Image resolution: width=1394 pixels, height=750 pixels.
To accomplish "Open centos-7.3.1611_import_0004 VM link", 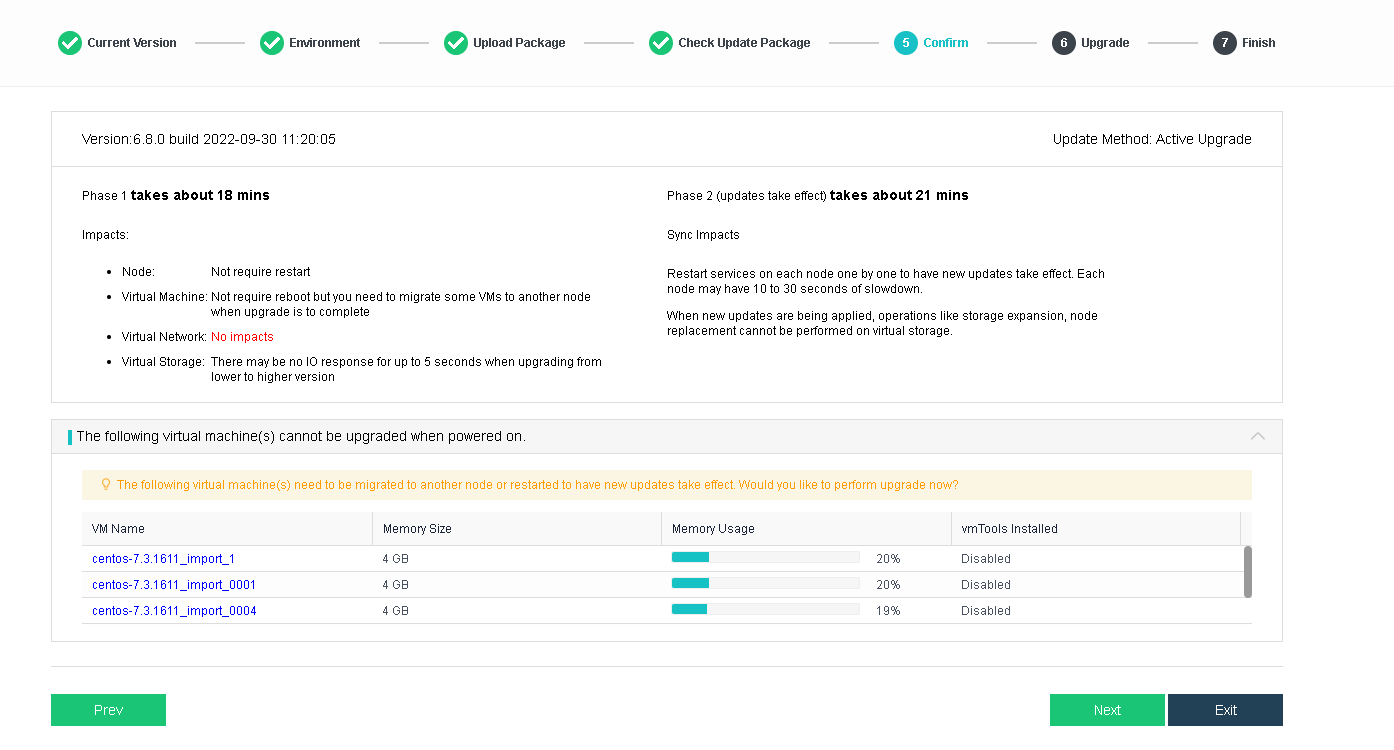I will [x=174, y=611].
